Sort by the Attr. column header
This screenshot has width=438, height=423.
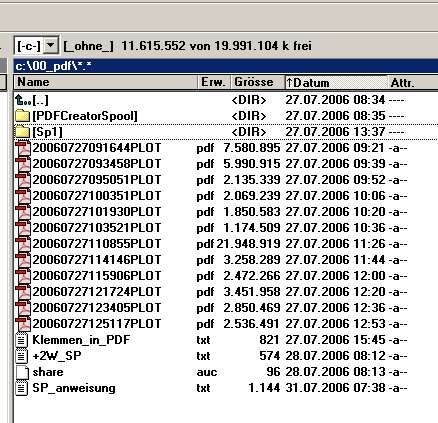(x=413, y=82)
